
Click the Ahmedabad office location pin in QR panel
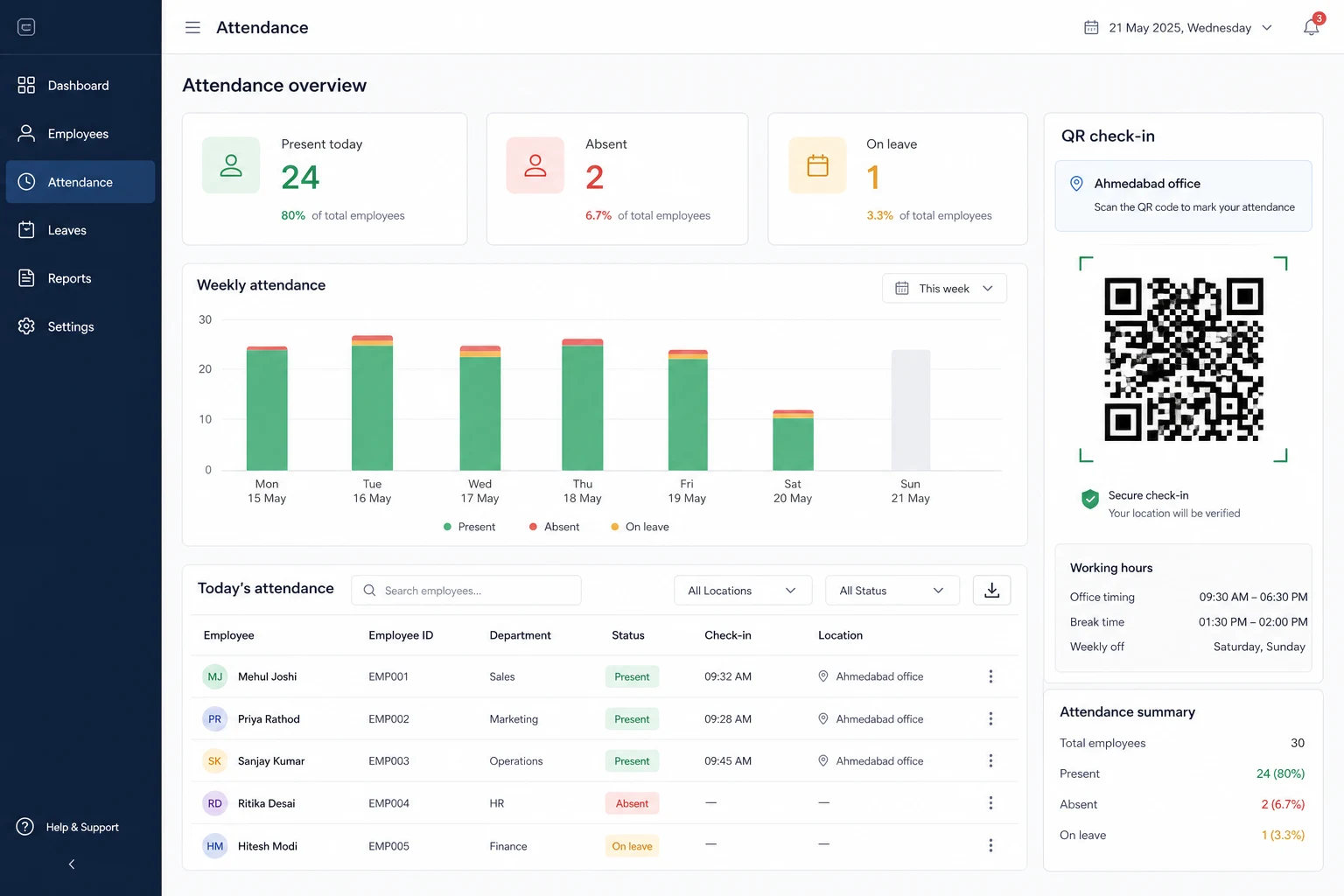[x=1077, y=184]
